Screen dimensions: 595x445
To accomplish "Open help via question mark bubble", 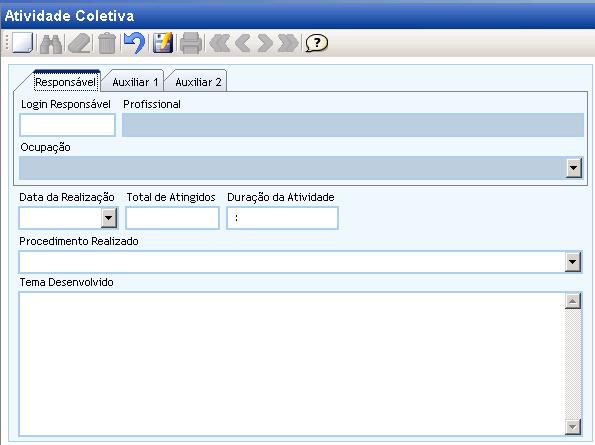I will click(316, 43).
